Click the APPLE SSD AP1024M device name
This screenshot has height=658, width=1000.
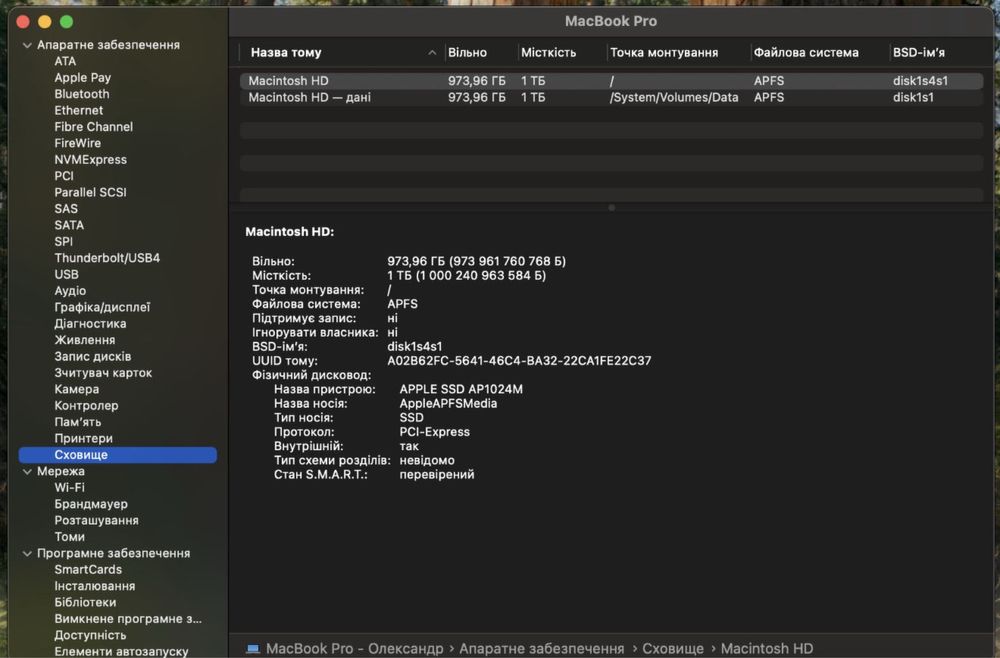(x=461, y=390)
